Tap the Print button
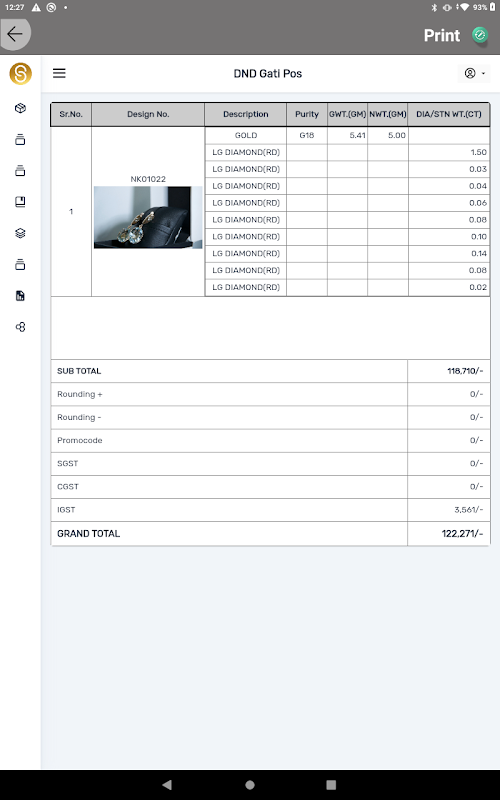This screenshot has height=800, width=500. point(442,35)
